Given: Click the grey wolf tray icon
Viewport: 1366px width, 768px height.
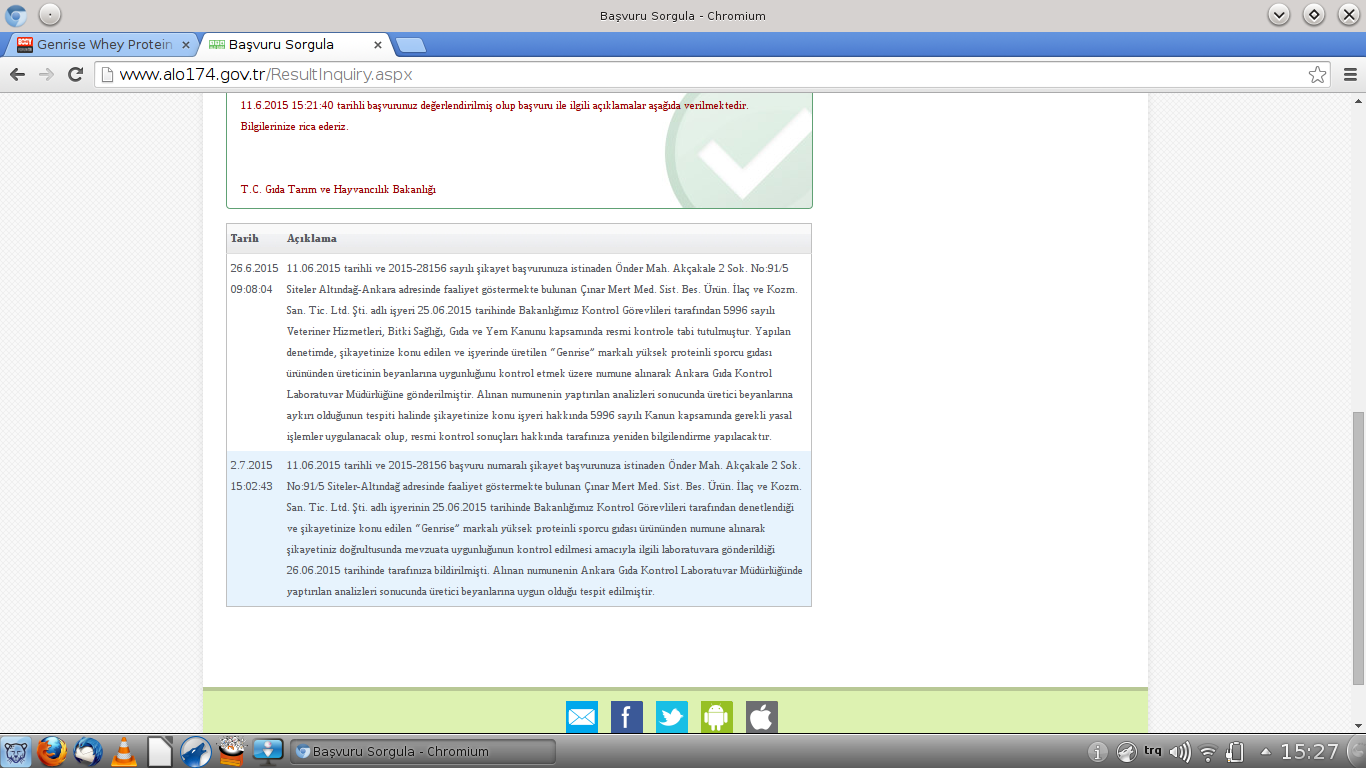Looking at the screenshot, I should coord(1126,751).
